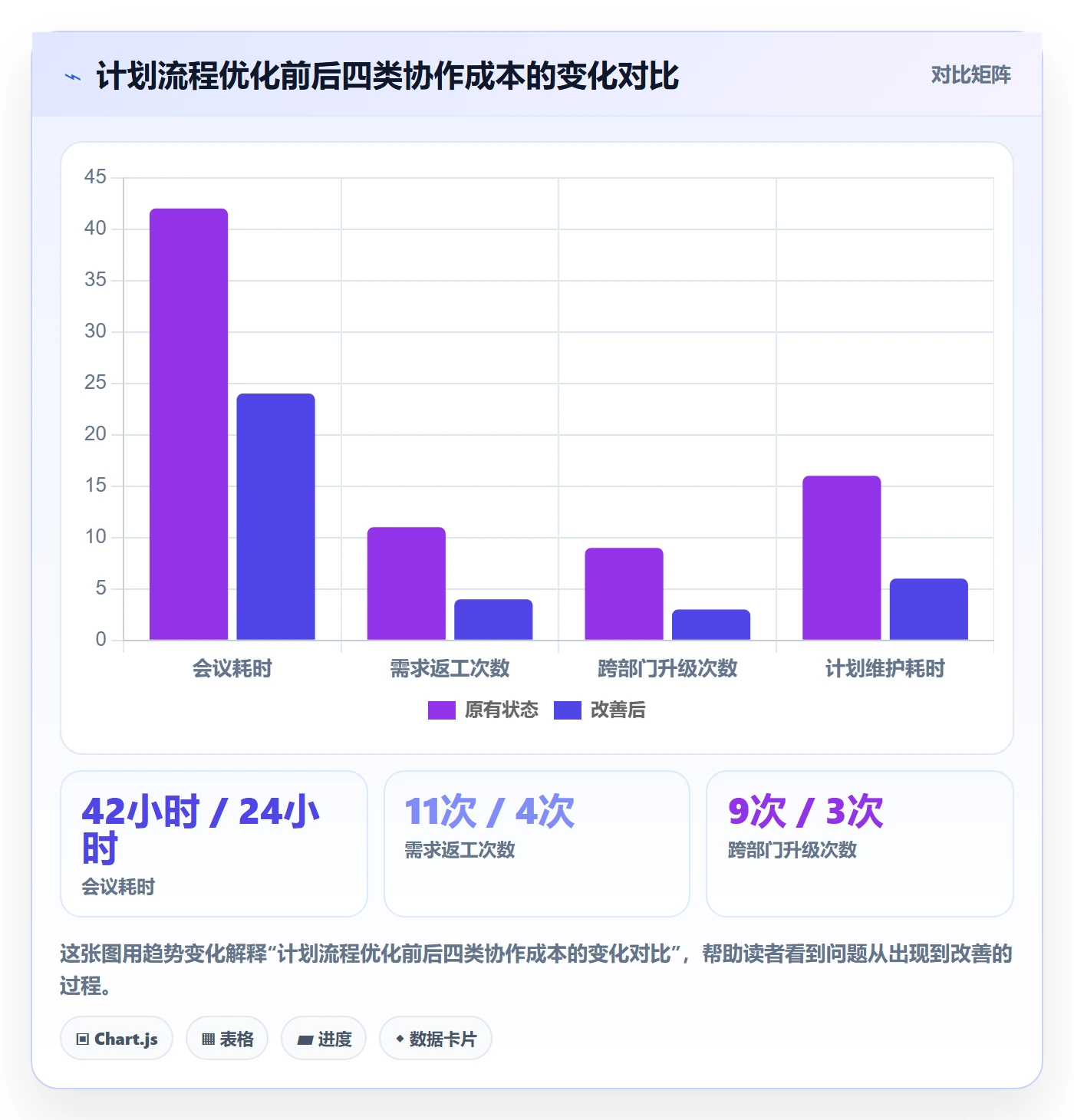Click the 跨部门升级次数 caption in the data card

792,850
